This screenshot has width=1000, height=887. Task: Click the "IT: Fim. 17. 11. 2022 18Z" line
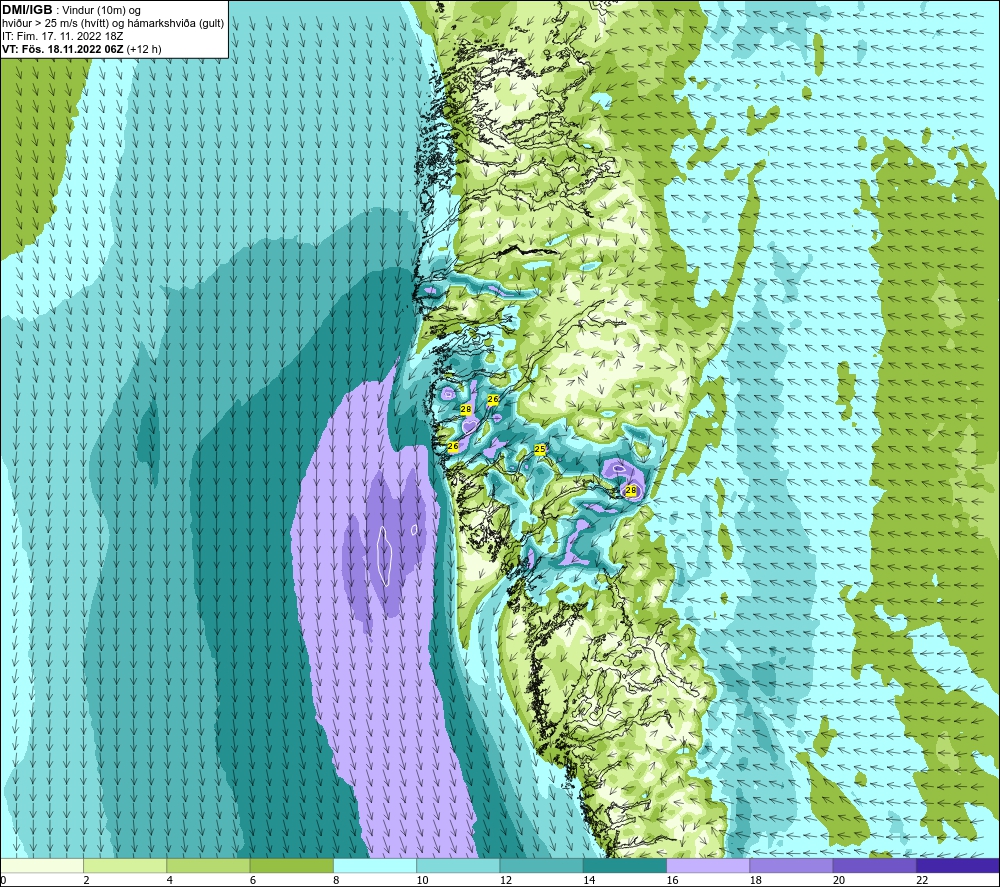(x=62, y=36)
